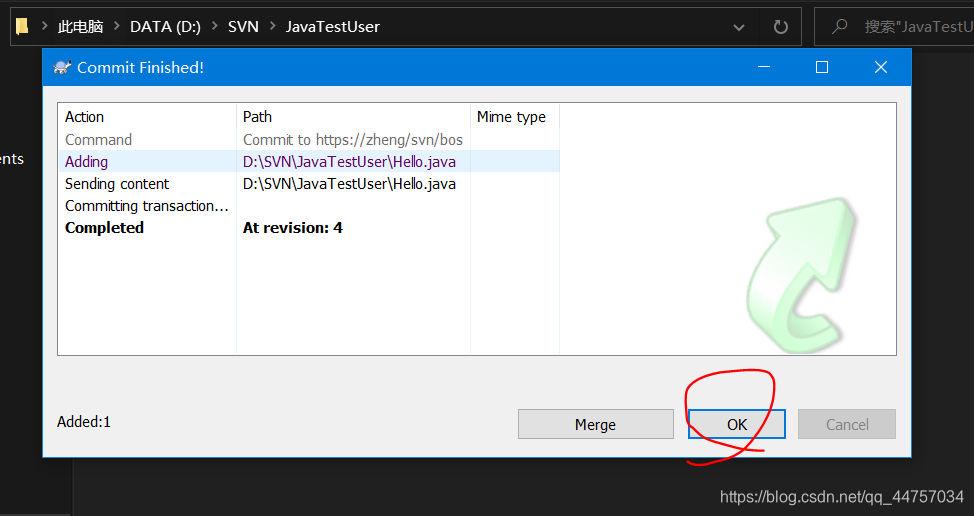Screen dimensions: 974x516
Task: Click the Commit to https://zheng/svn/bos path
Action: pos(353,140)
